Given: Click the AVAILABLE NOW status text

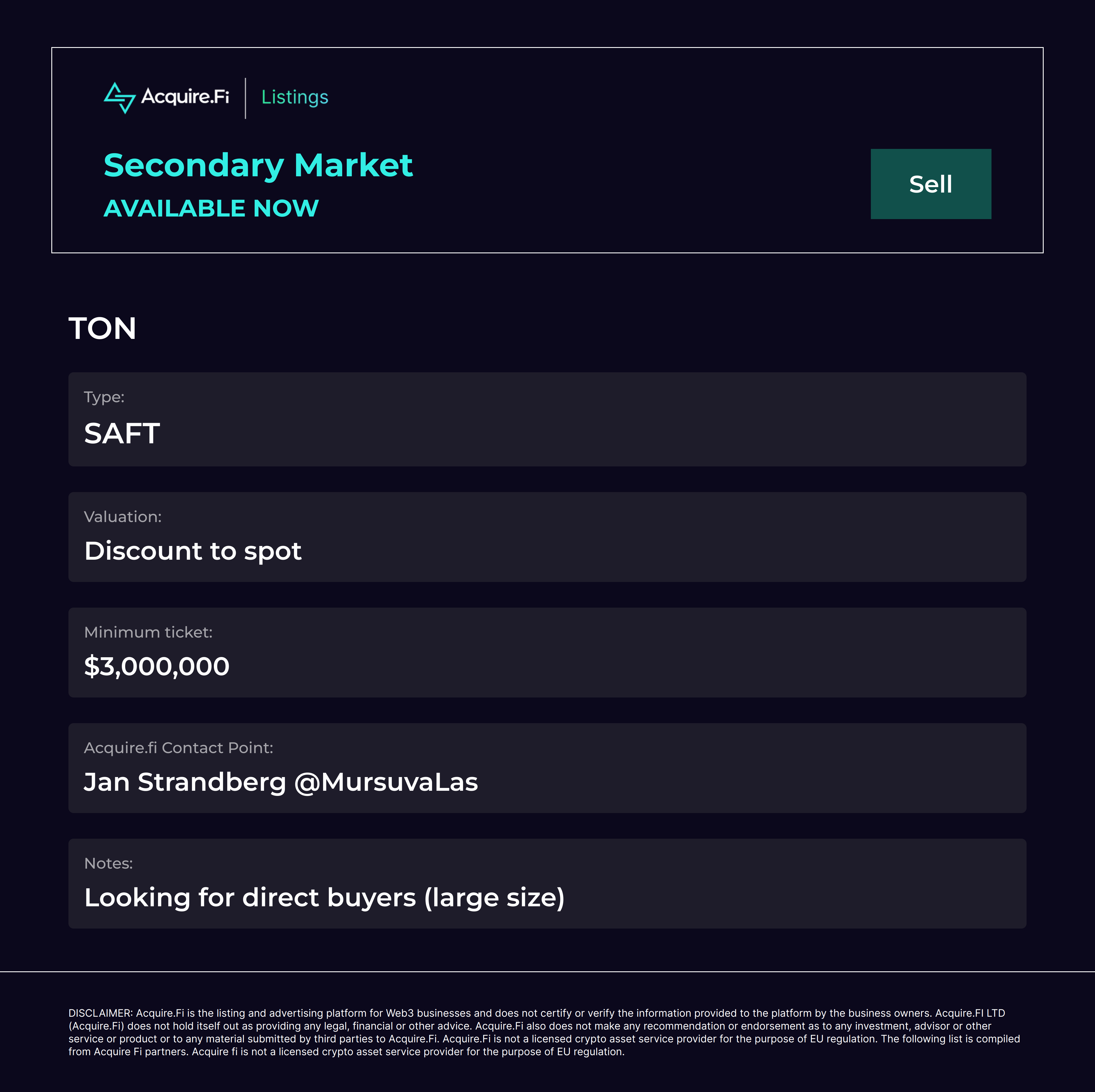Looking at the screenshot, I should (x=211, y=208).
